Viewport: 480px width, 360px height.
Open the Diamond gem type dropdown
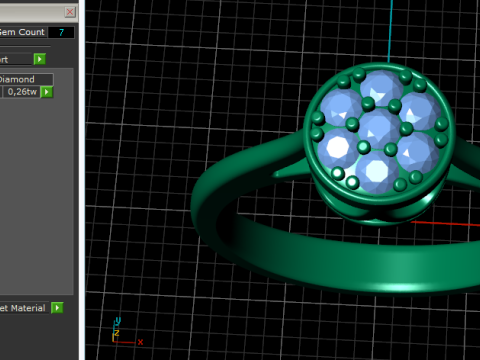click(26, 79)
